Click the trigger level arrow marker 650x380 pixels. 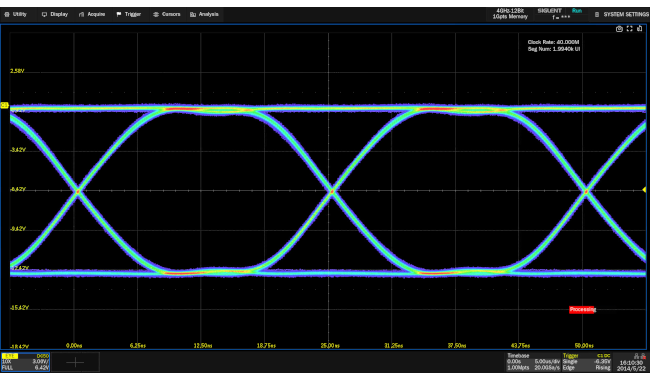[644, 190]
